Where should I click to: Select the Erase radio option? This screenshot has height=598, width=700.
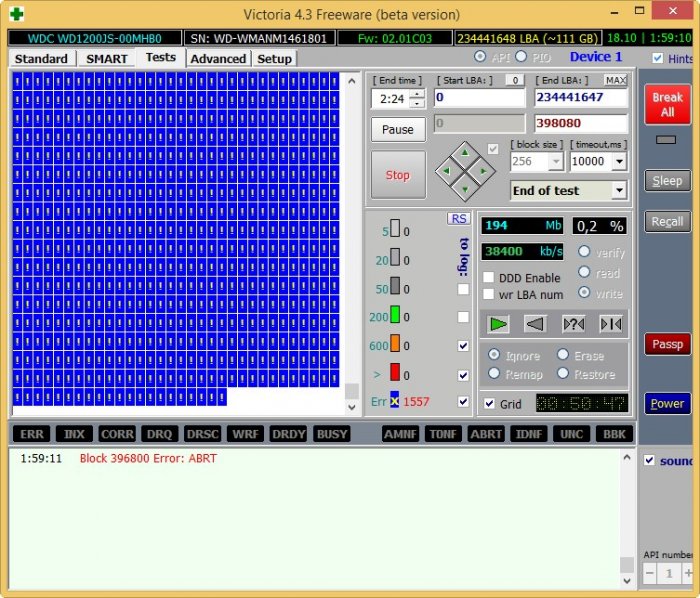pos(562,355)
